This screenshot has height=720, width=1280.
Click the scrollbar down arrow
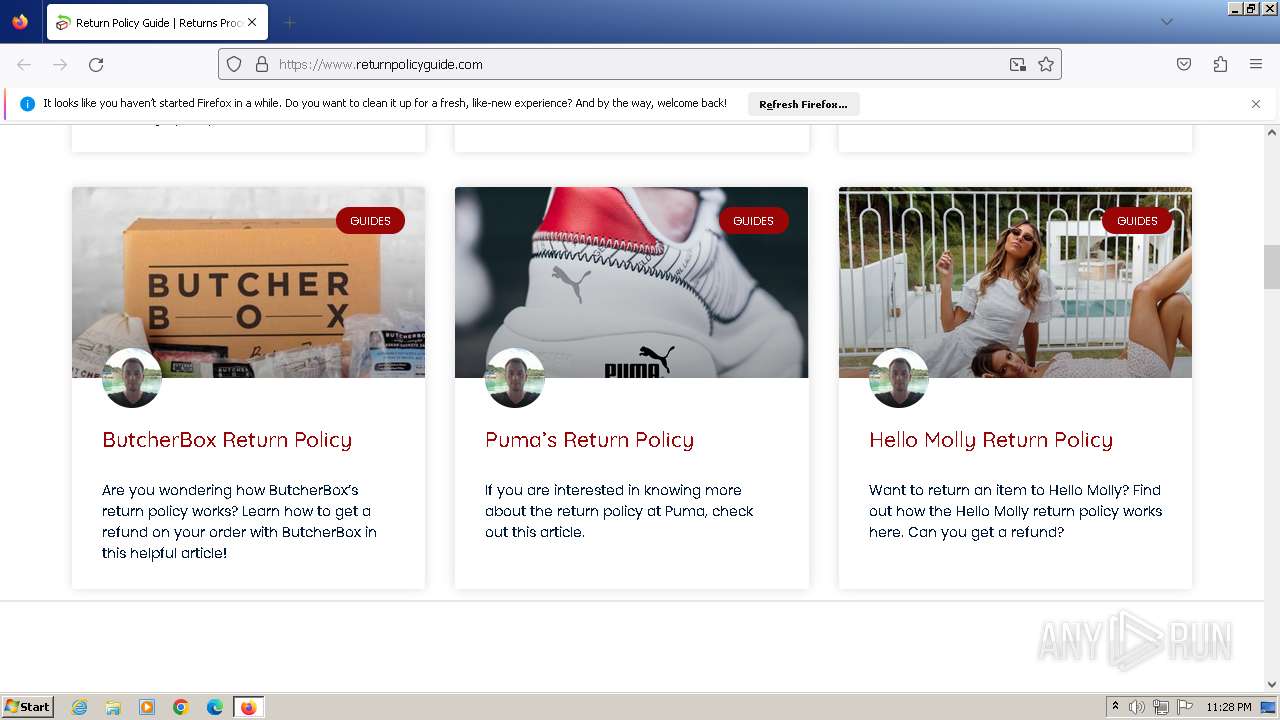pos(1272,685)
